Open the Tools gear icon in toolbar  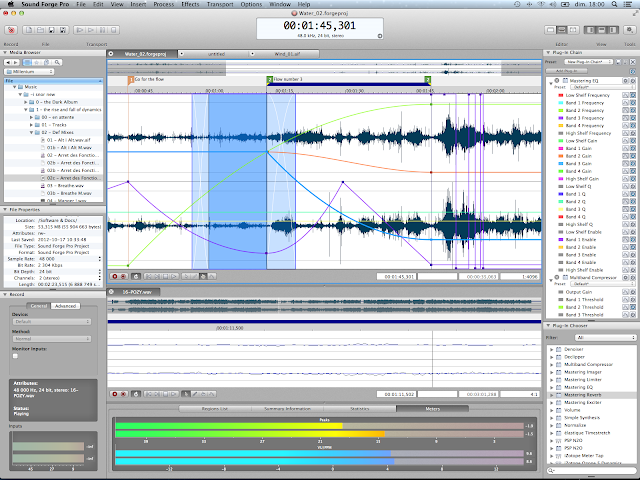[630, 30]
